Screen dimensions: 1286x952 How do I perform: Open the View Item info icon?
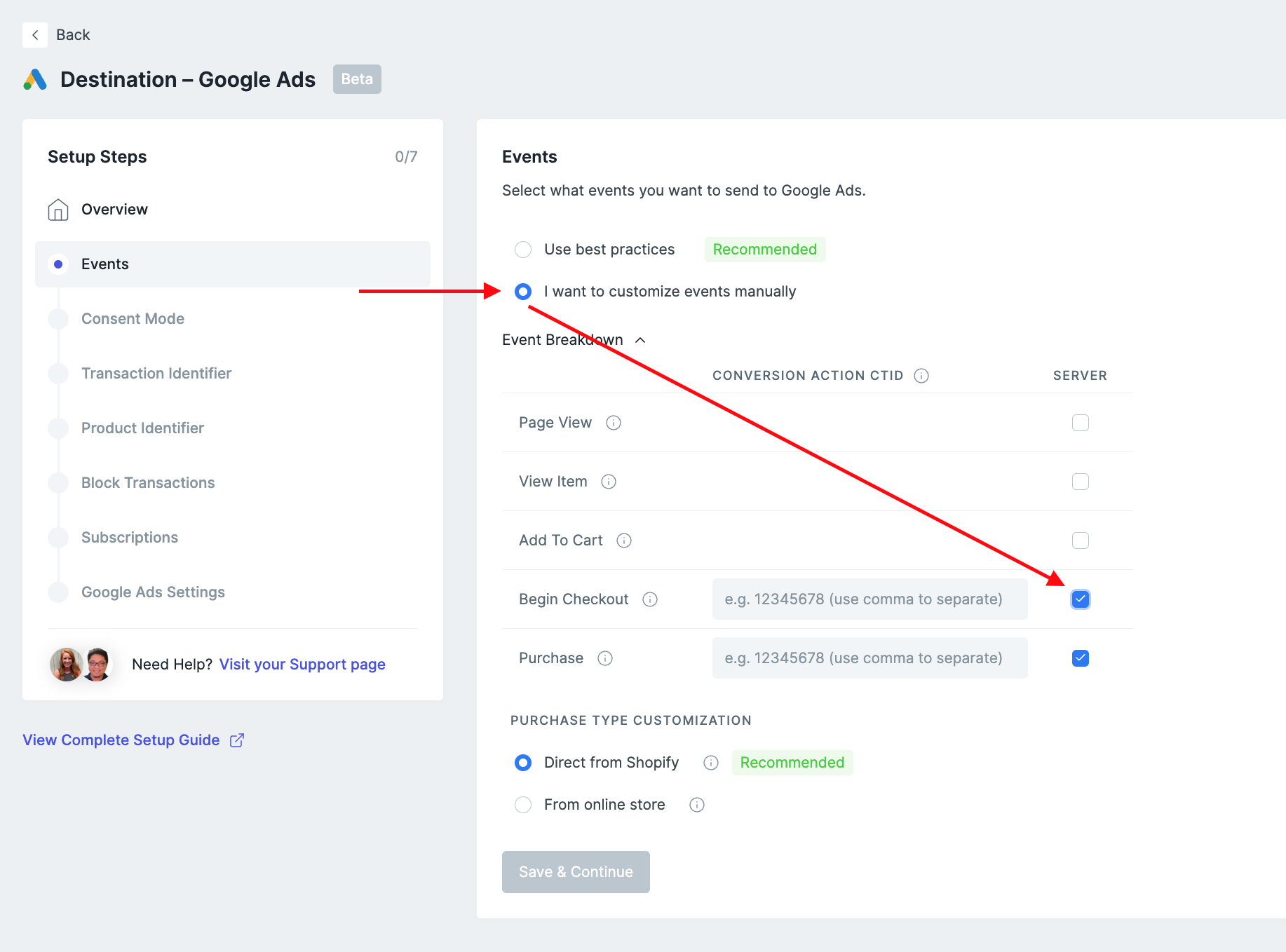609,482
